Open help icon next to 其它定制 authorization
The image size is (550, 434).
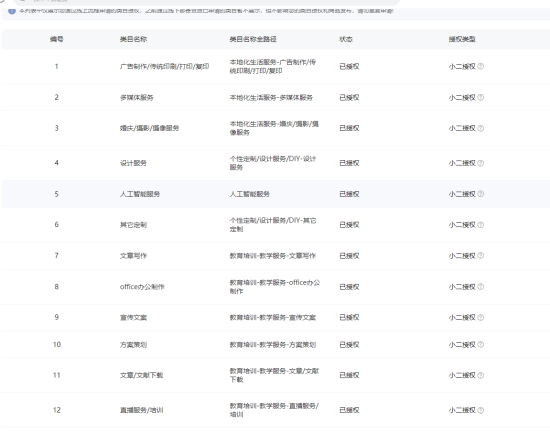pos(481,225)
